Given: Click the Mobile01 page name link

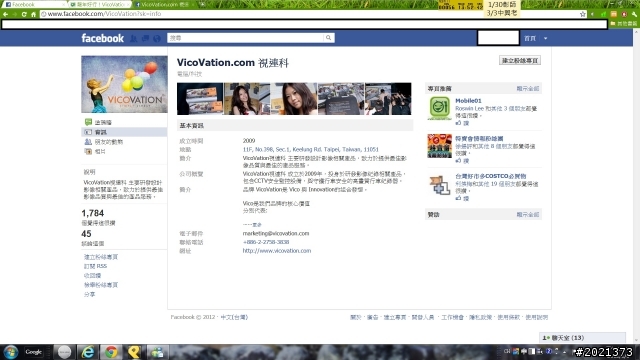Looking at the screenshot, I should 468,101.
